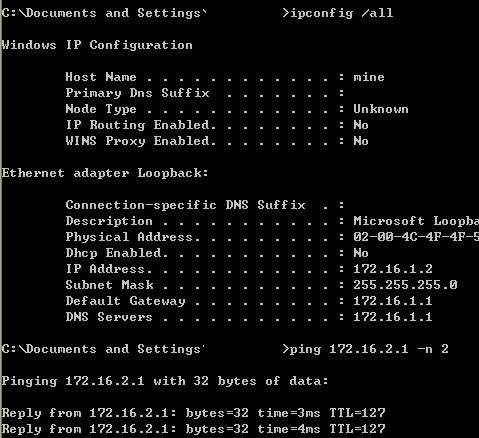Image resolution: width=479 pixels, height=438 pixels.
Task: Click the IP address 172.16.1.2
Action: (393, 269)
